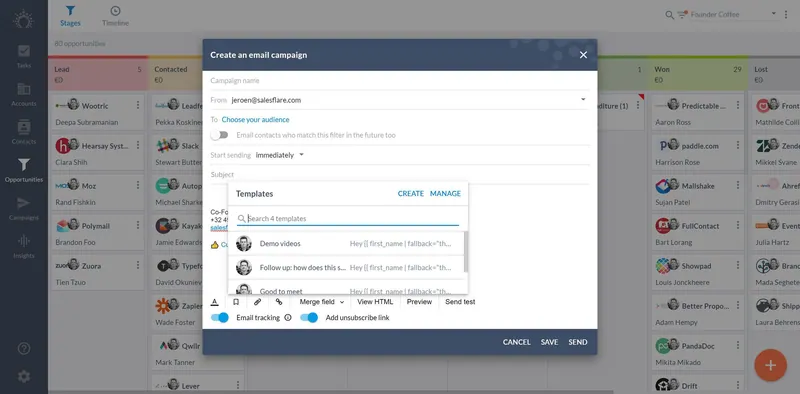Click the insert link chain icon

279,302
